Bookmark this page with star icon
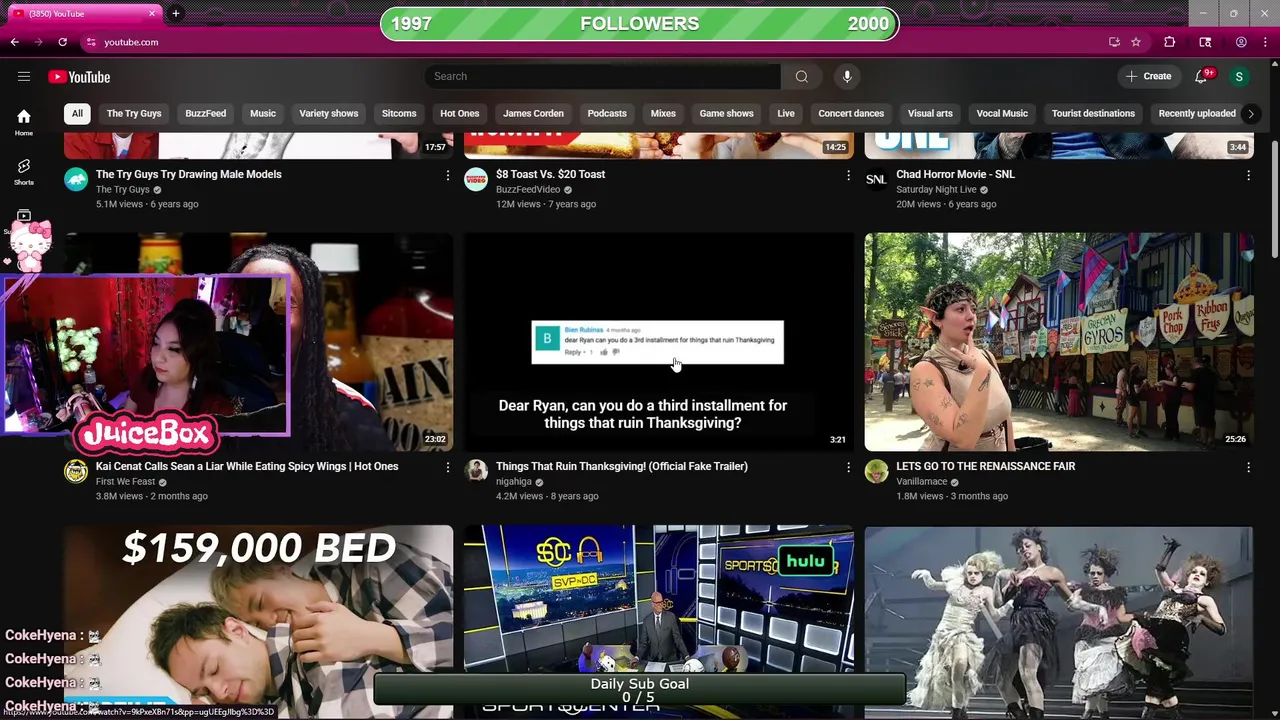 tap(1136, 42)
